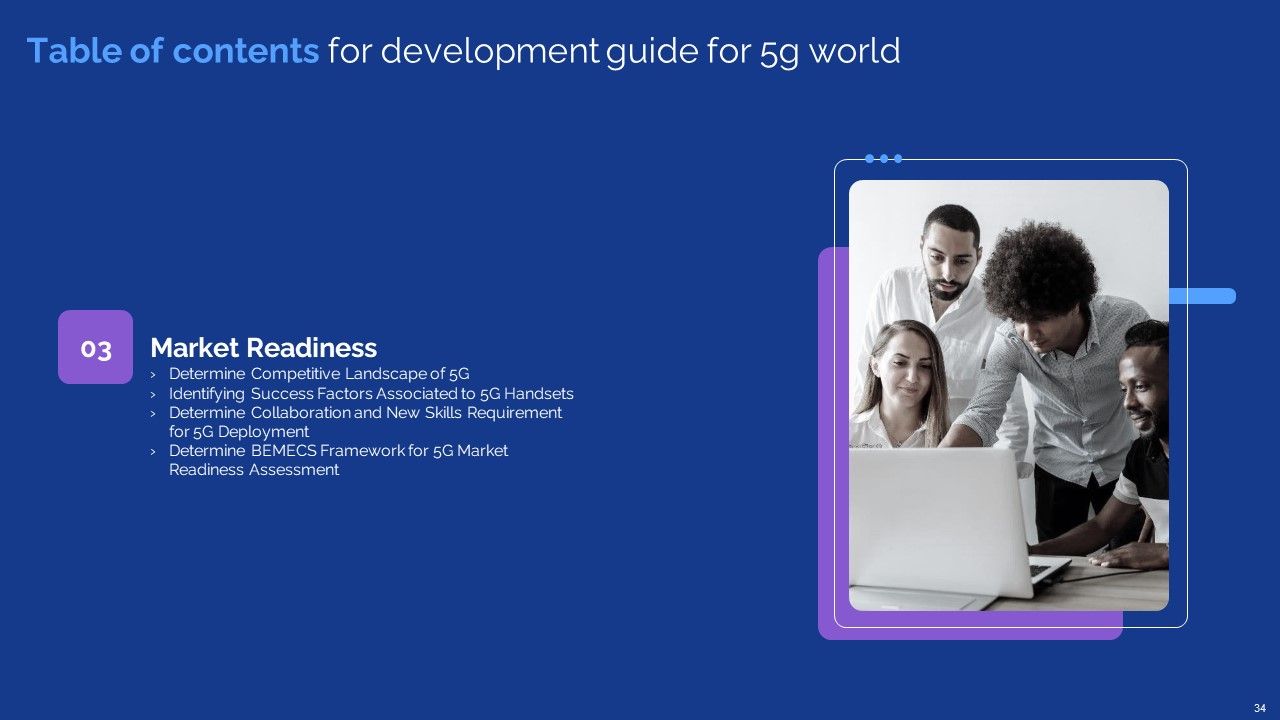This screenshot has width=1280, height=720.
Task: Select 'Determine Competitive Landscape of 5G' bullet
Action: [x=319, y=374]
